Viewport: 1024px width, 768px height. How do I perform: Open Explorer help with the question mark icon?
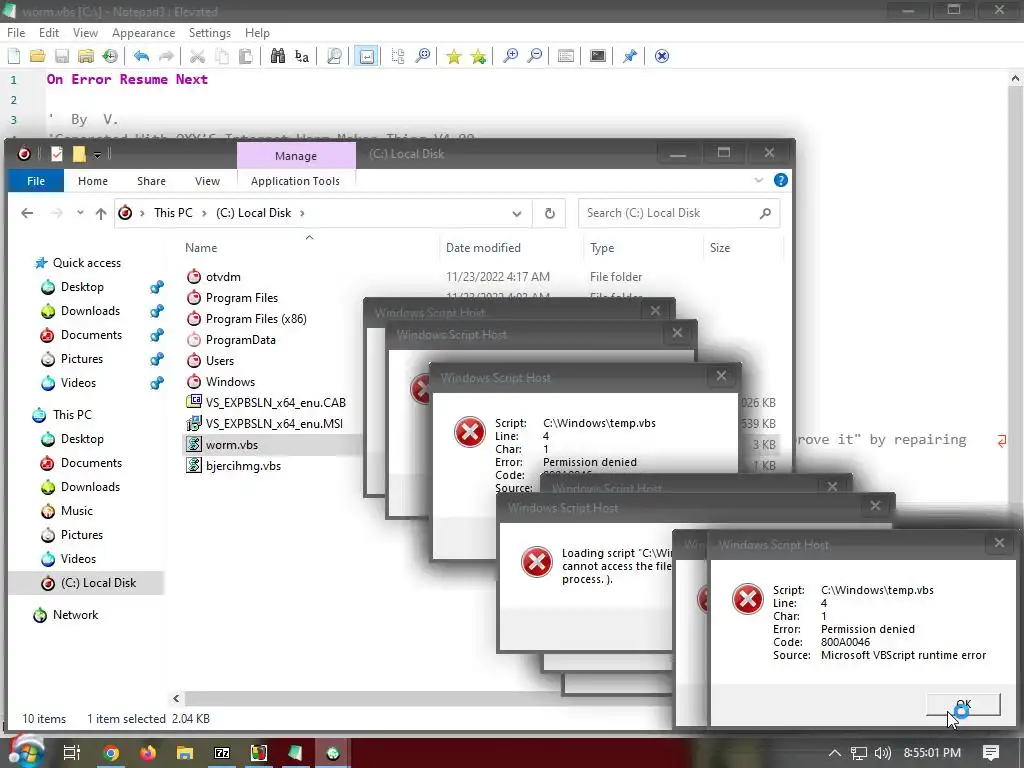point(780,180)
